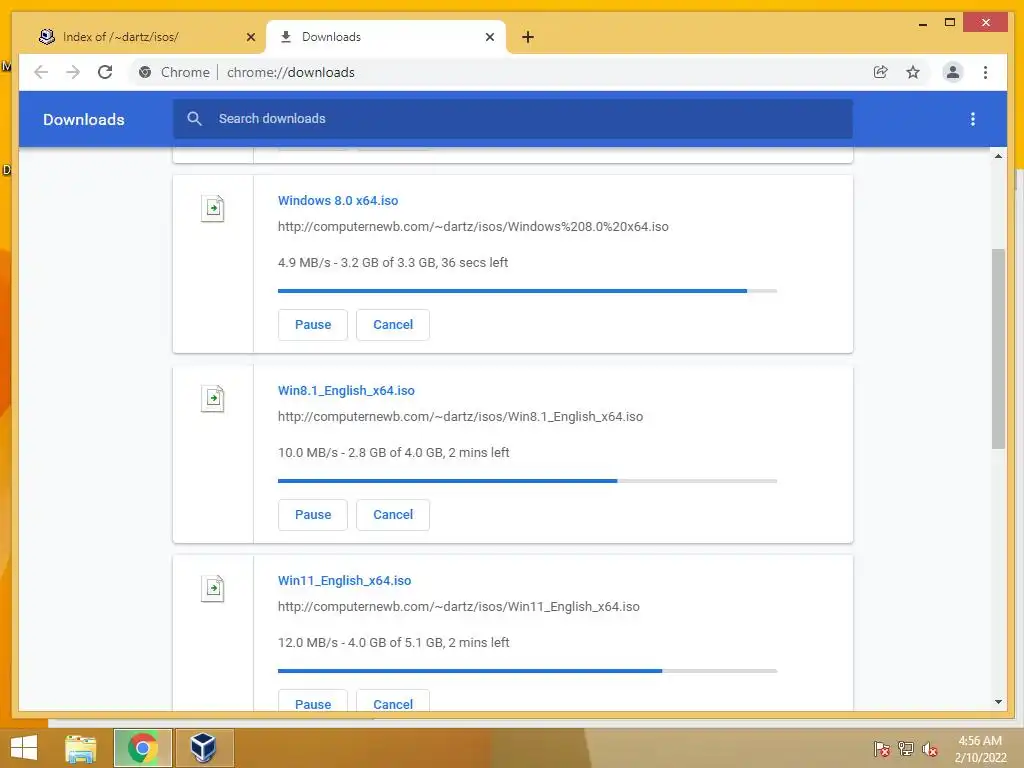Viewport: 1024px width, 768px height.
Task: Open the Chrome profile avatar
Action: (x=953, y=72)
